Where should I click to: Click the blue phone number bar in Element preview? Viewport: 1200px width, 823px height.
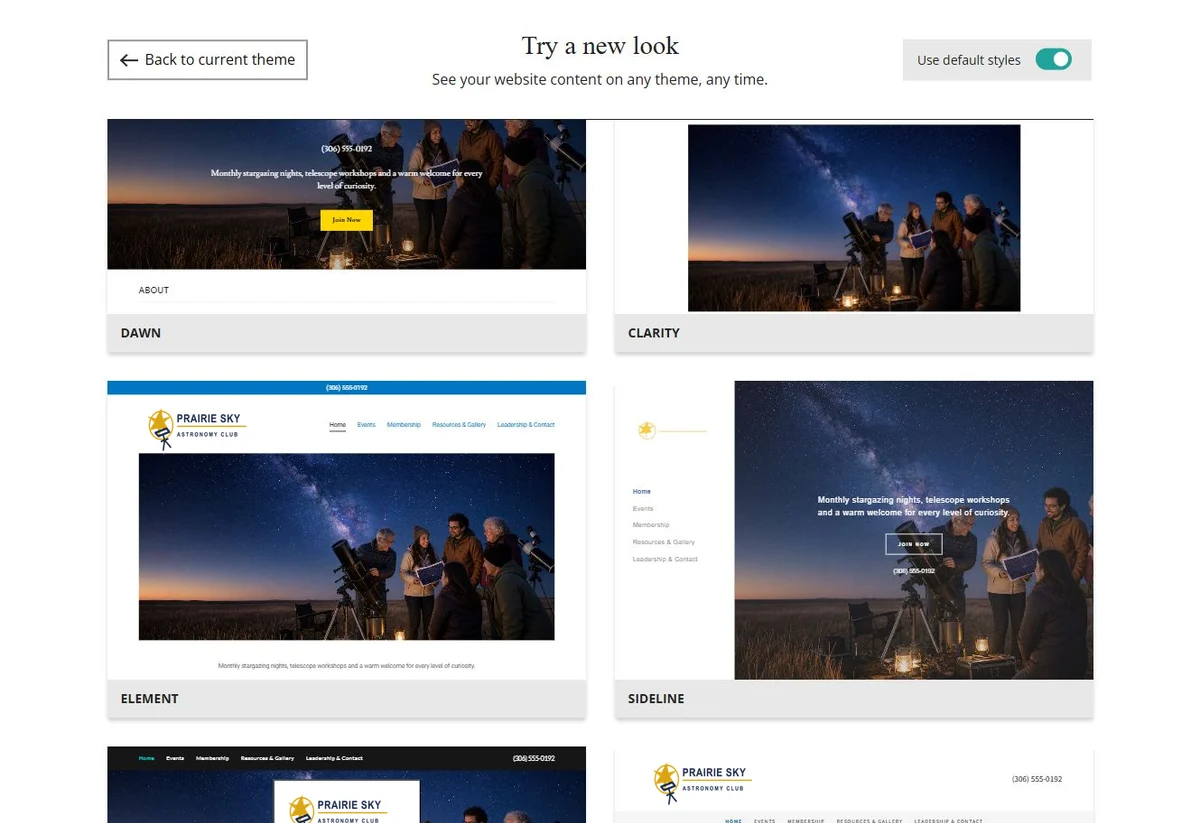(x=346, y=388)
